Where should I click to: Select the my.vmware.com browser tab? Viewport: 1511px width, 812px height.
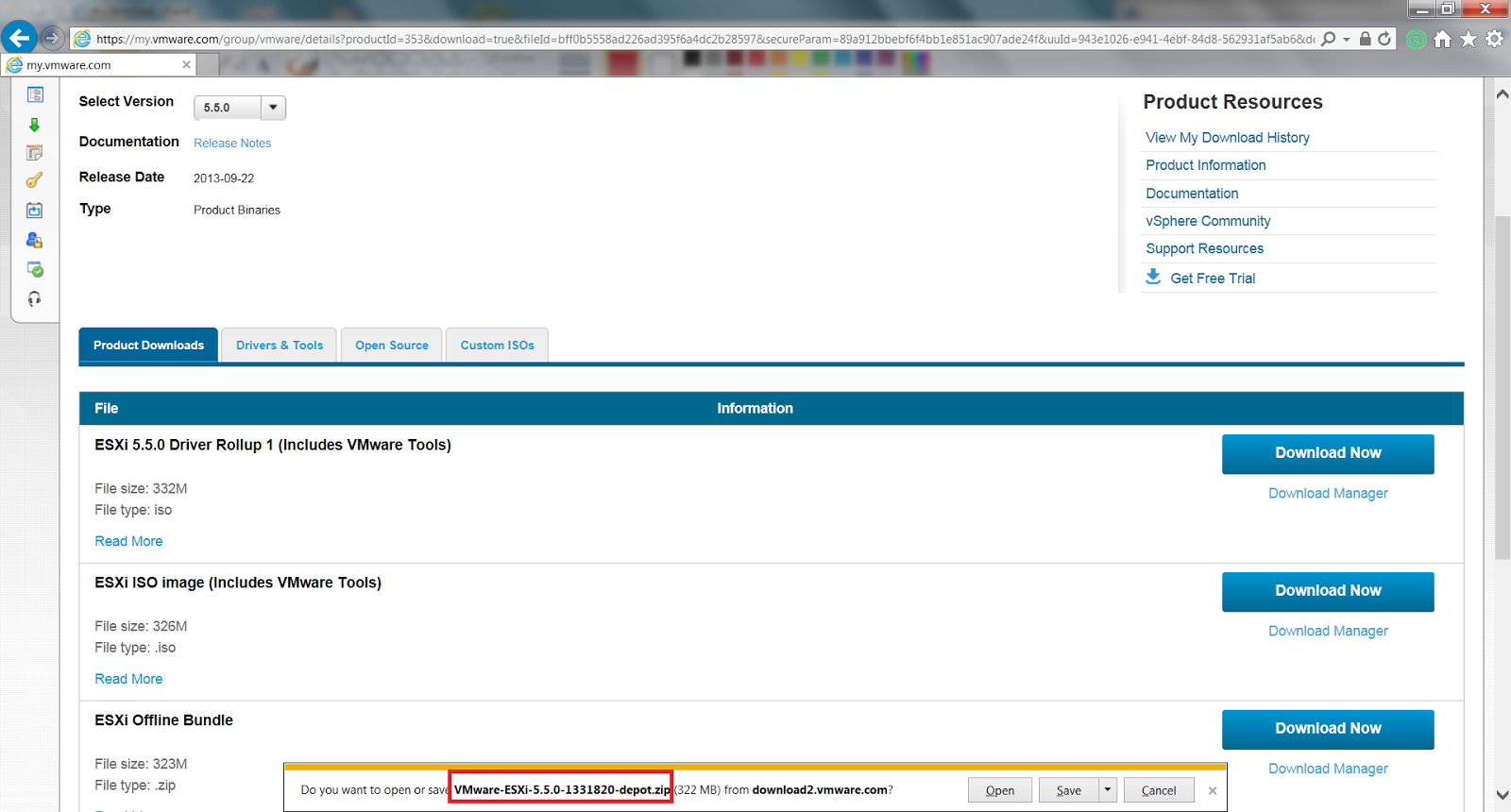coord(99,64)
